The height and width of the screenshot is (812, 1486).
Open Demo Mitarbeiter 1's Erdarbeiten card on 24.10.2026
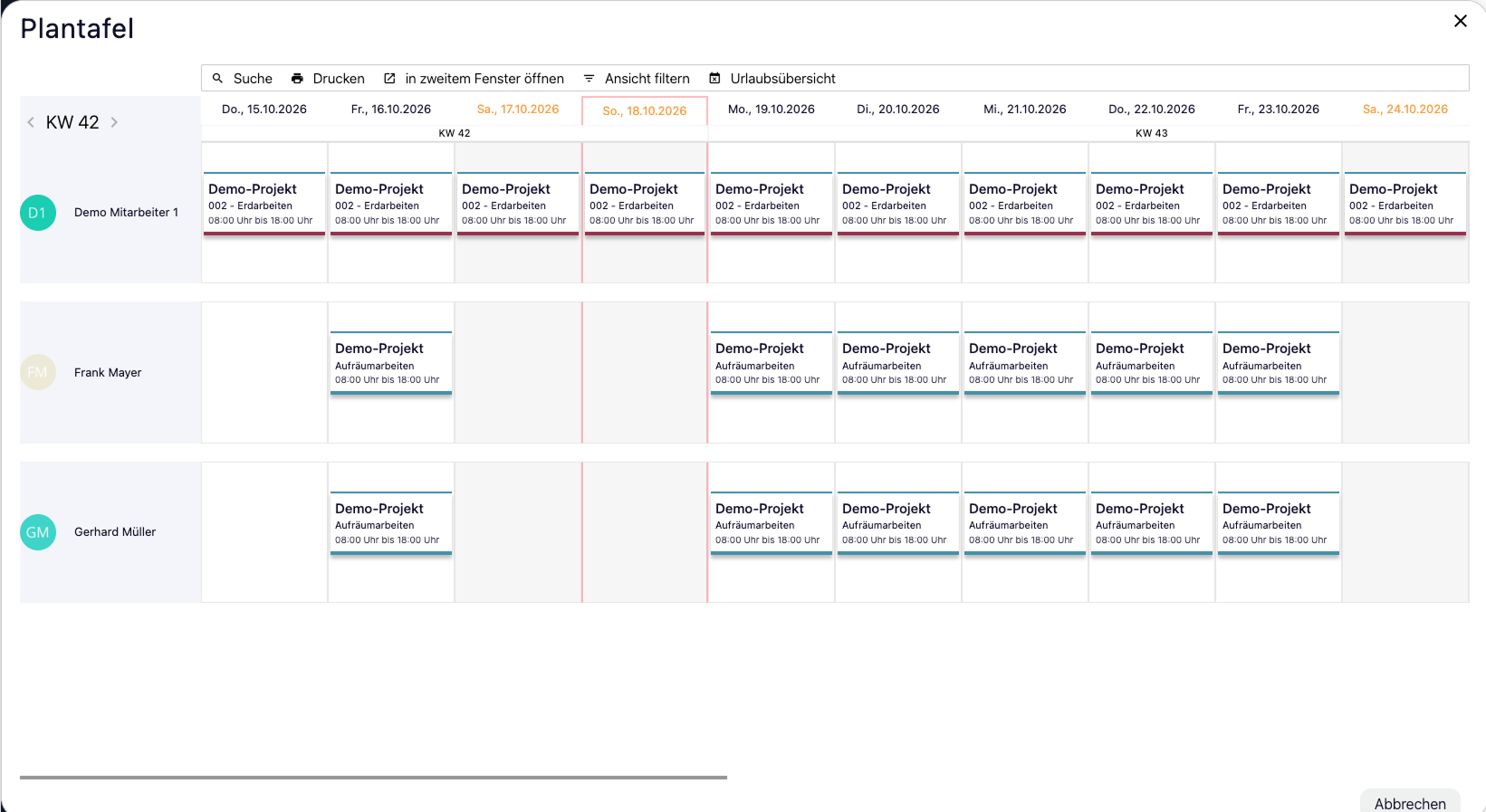(1405, 204)
